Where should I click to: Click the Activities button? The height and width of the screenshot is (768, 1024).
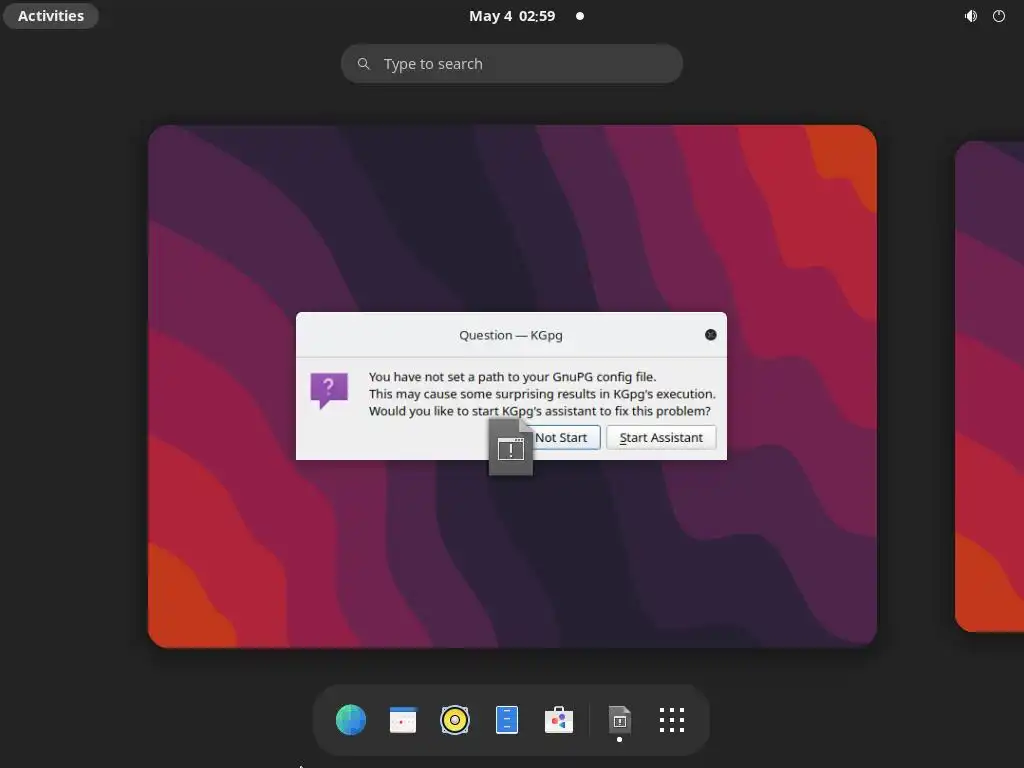point(51,16)
